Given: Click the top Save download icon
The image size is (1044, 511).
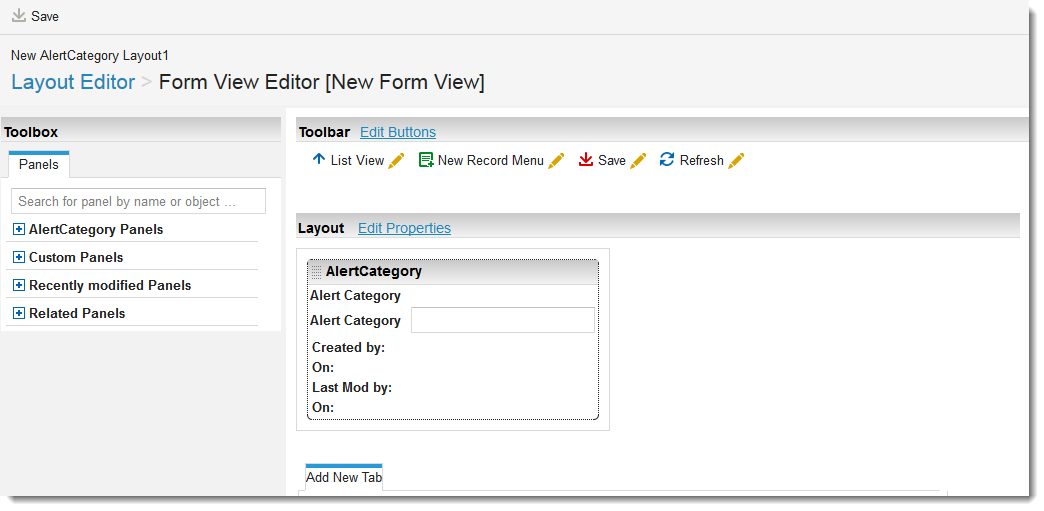Looking at the screenshot, I should (x=19, y=15).
